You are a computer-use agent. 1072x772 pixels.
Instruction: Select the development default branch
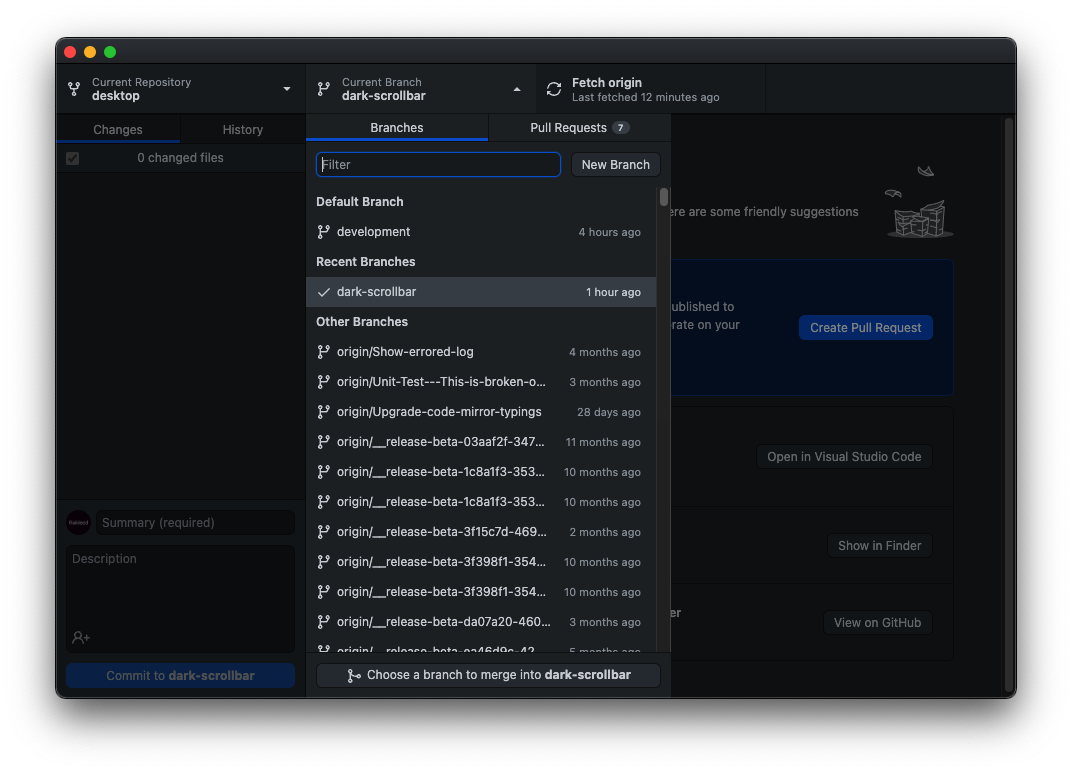coord(481,232)
